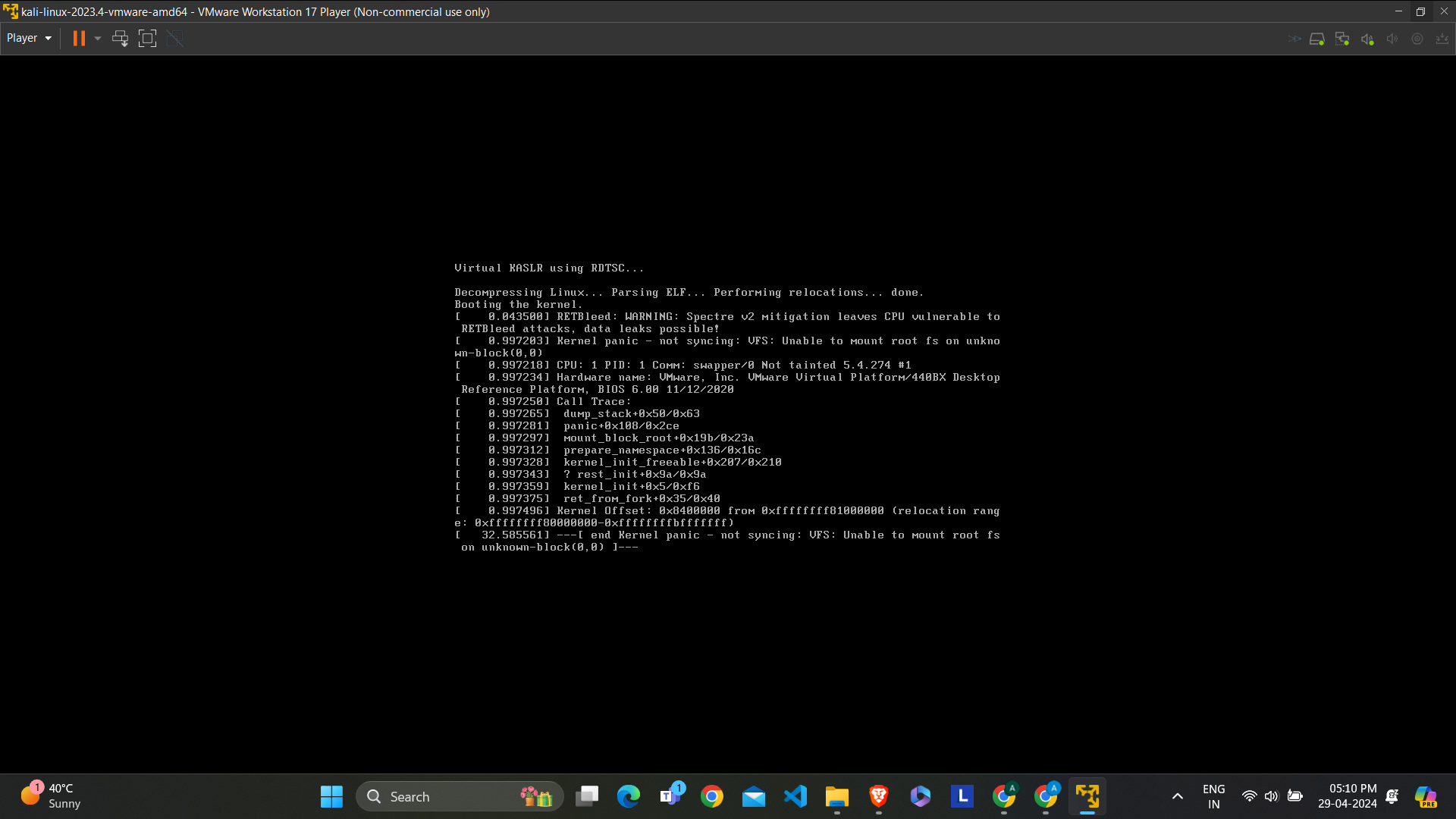Click the VMware Player taskbar icon
The width and height of the screenshot is (1456, 819).
pos(1087,796)
